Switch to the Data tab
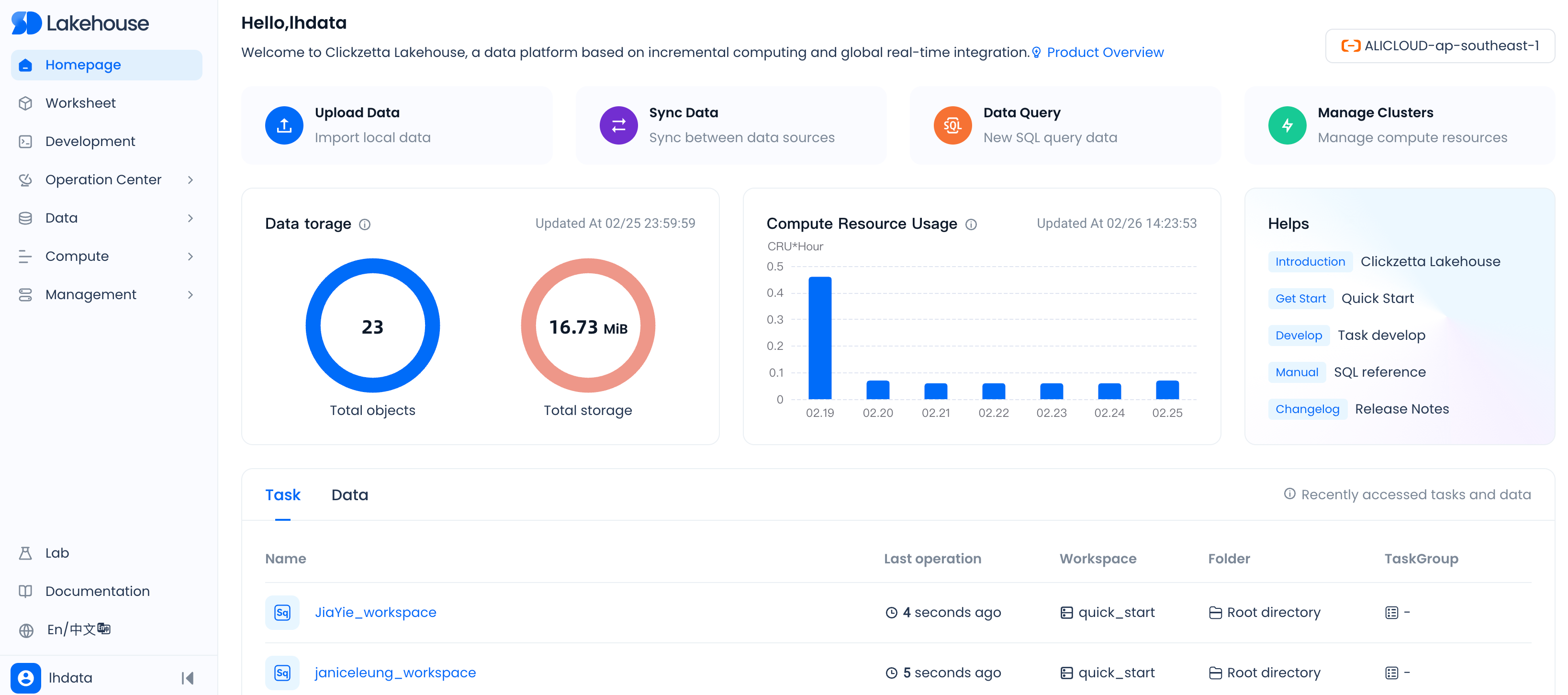This screenshot has width=1568, height=695. tap(349, 495)
